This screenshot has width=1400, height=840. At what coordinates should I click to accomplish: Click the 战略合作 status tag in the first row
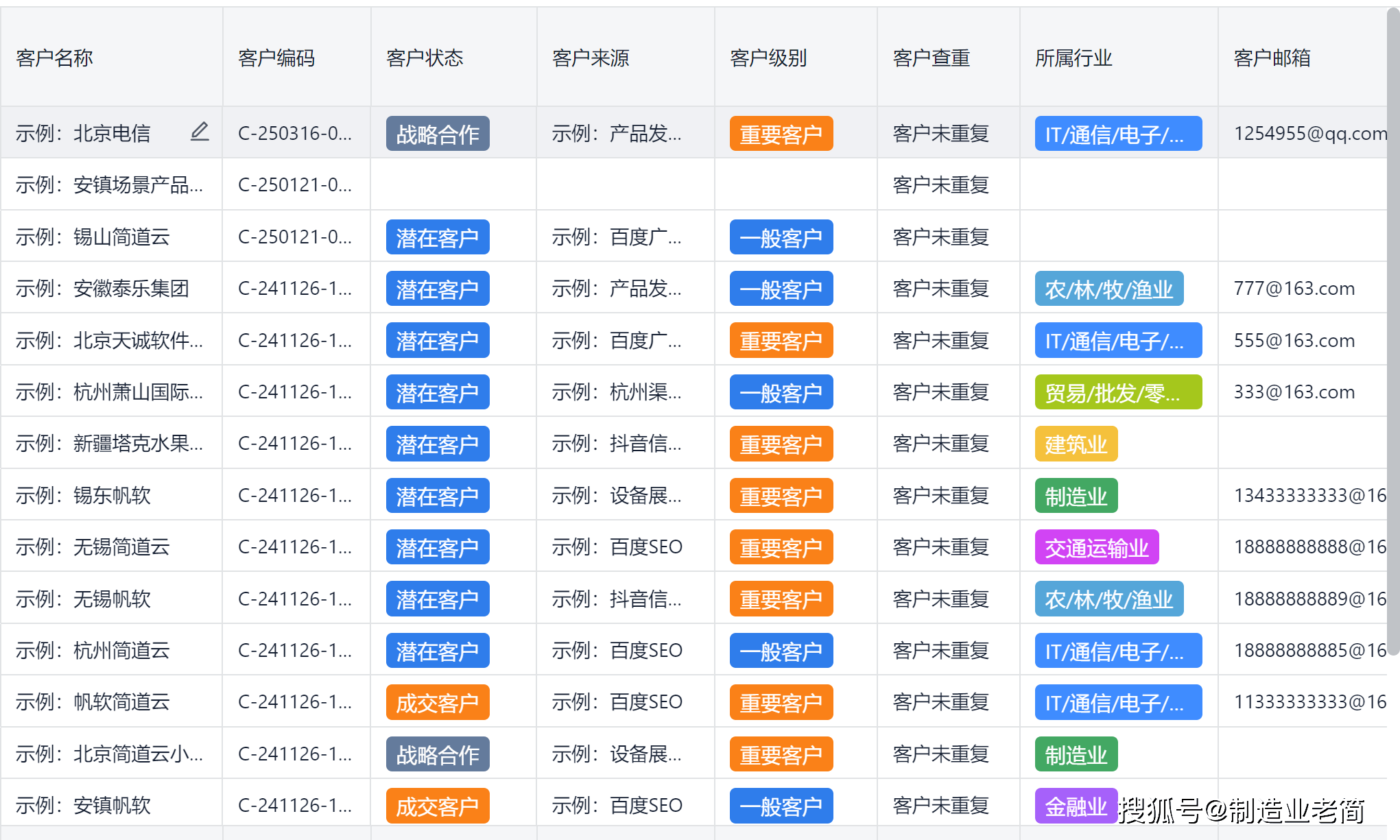click(437, 133)
